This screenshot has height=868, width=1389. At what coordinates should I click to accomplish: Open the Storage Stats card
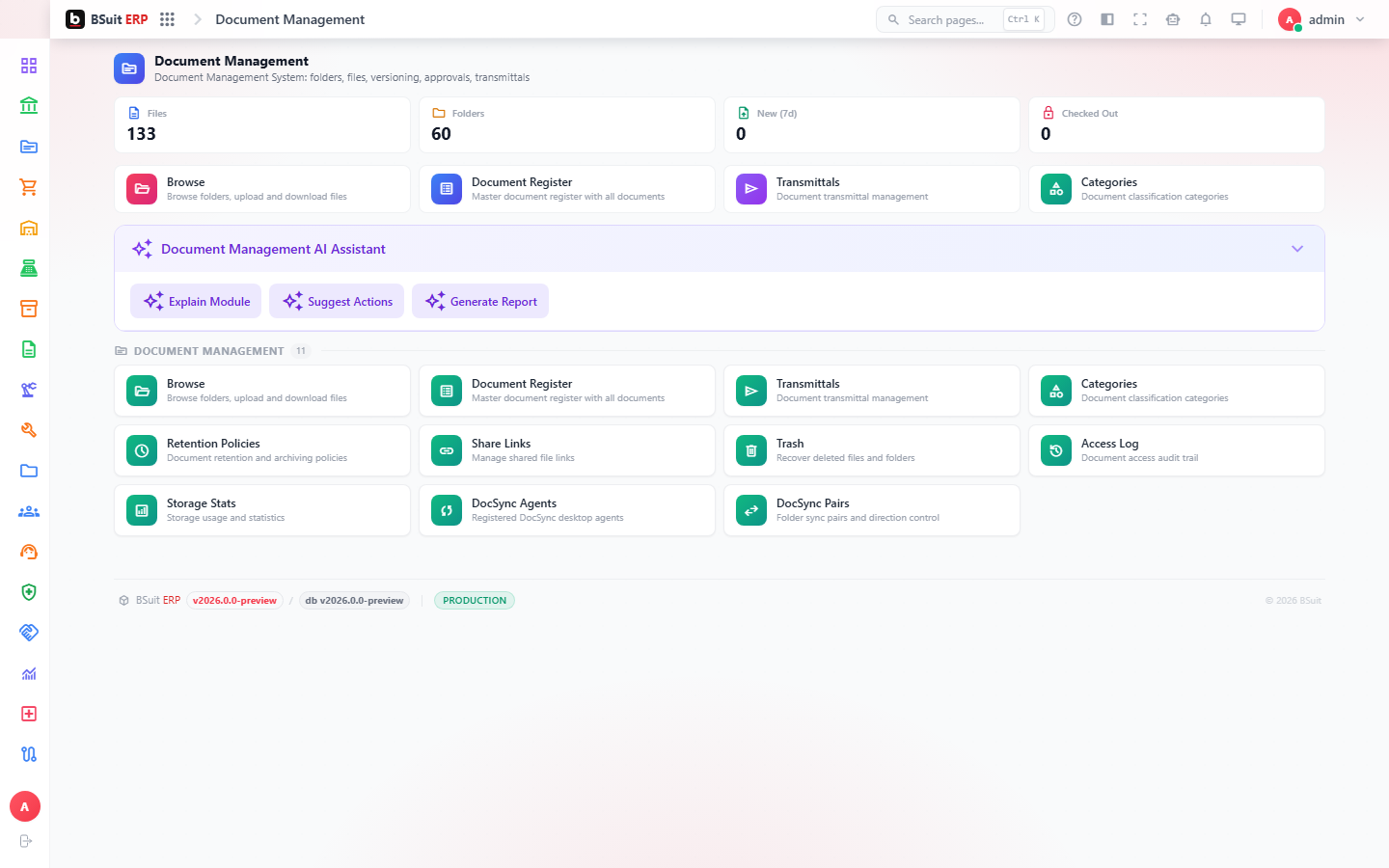tap(262, 510)
